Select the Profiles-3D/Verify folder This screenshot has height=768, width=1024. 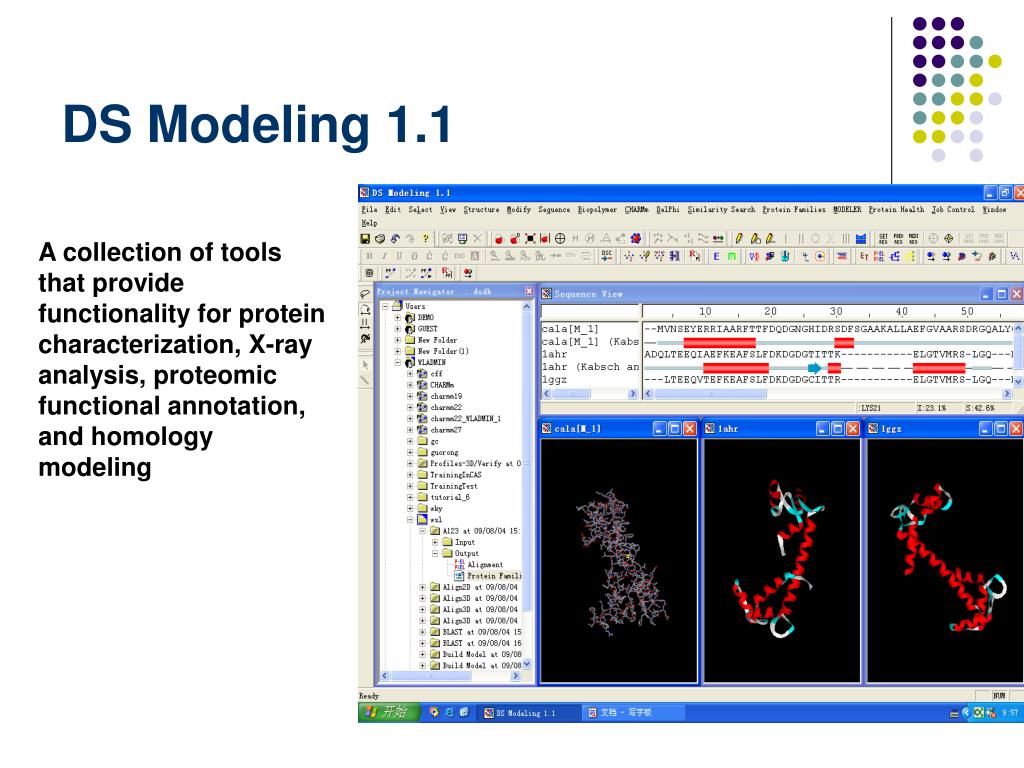coord(469,464)
